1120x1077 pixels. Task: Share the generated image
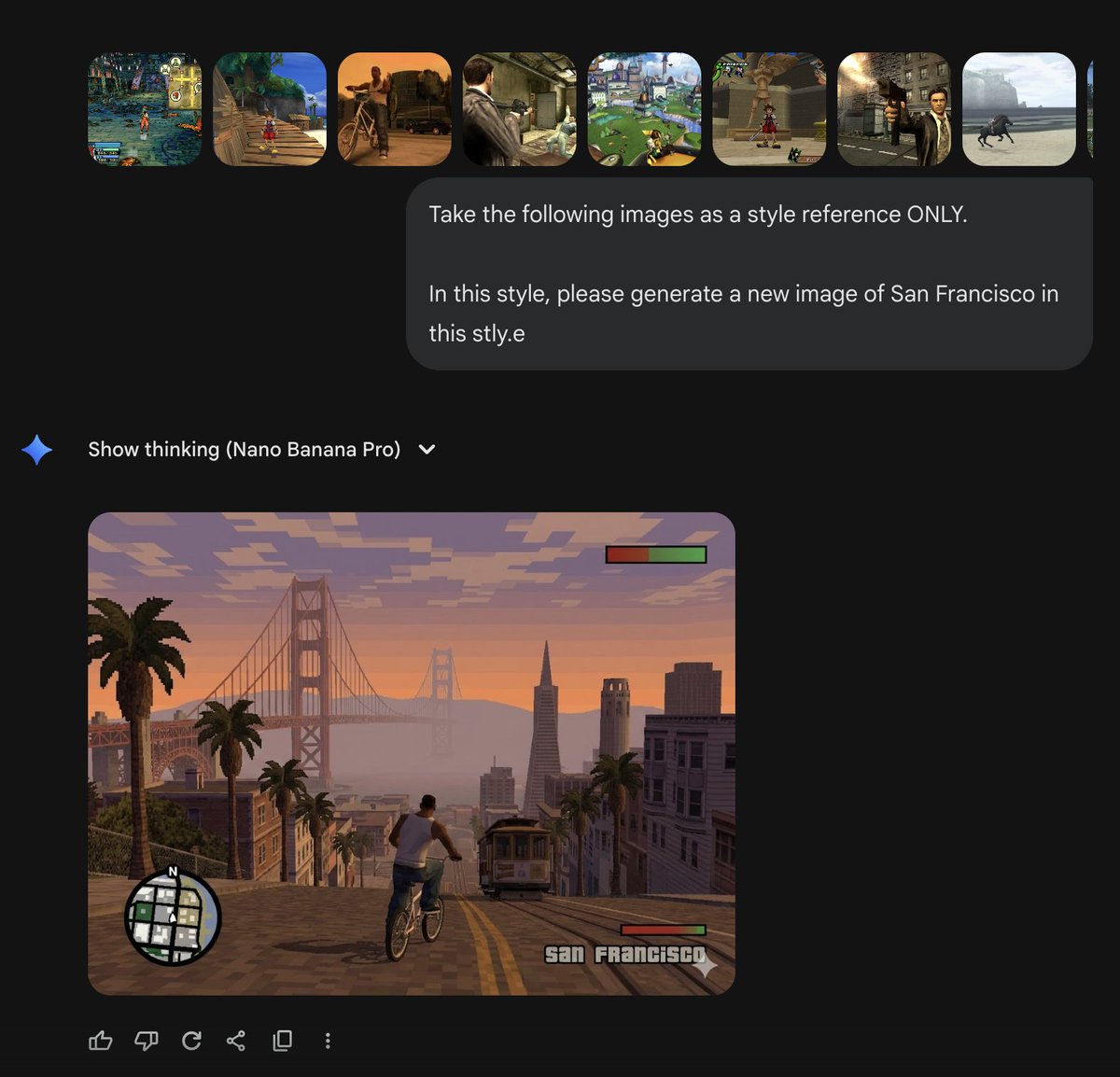[x=235, y=1040]
